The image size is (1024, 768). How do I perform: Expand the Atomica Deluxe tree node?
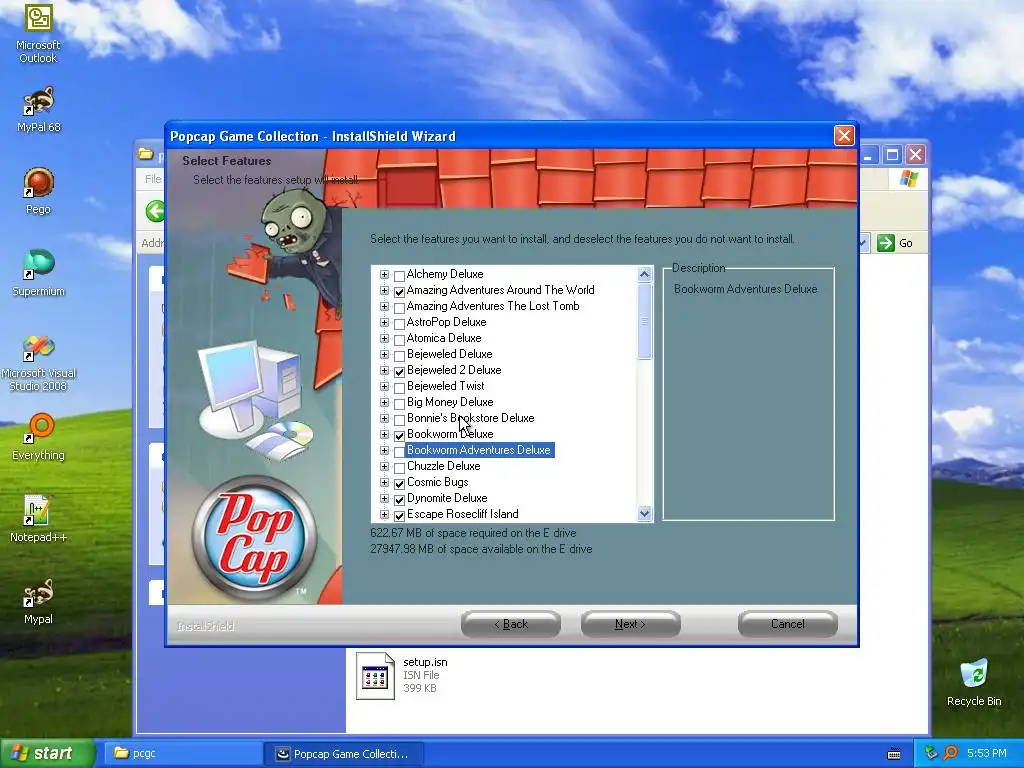(384, 338)
